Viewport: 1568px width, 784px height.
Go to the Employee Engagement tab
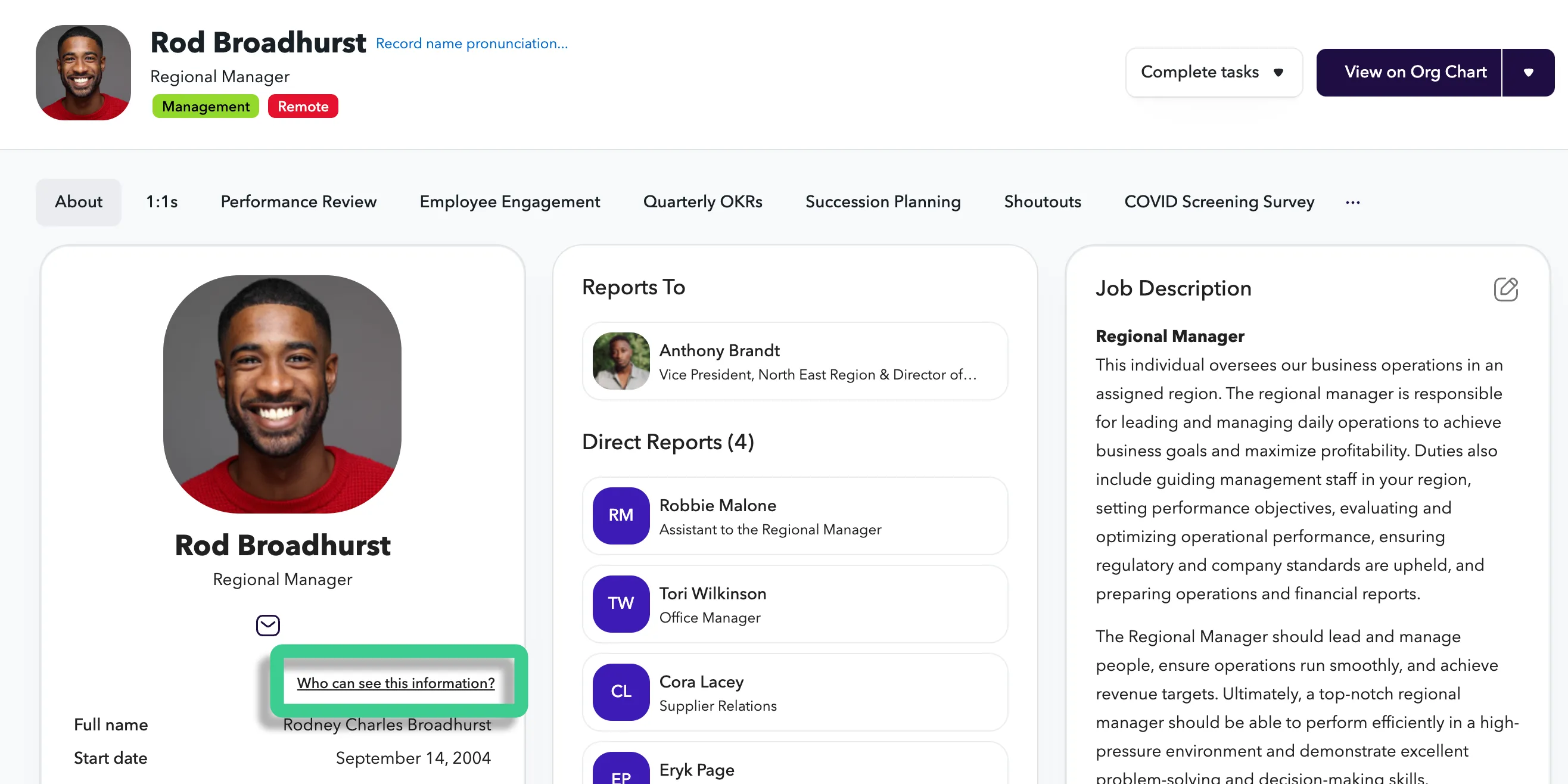509,202
